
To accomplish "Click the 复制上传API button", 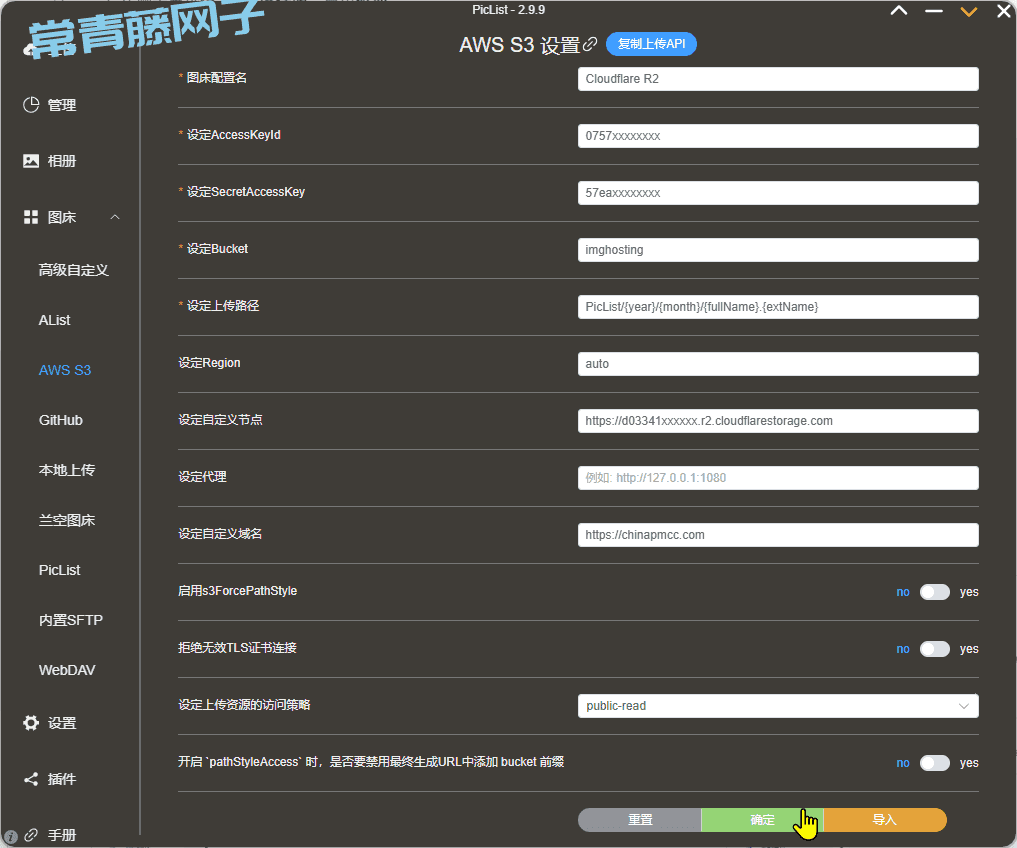I will tap(651, 44).
